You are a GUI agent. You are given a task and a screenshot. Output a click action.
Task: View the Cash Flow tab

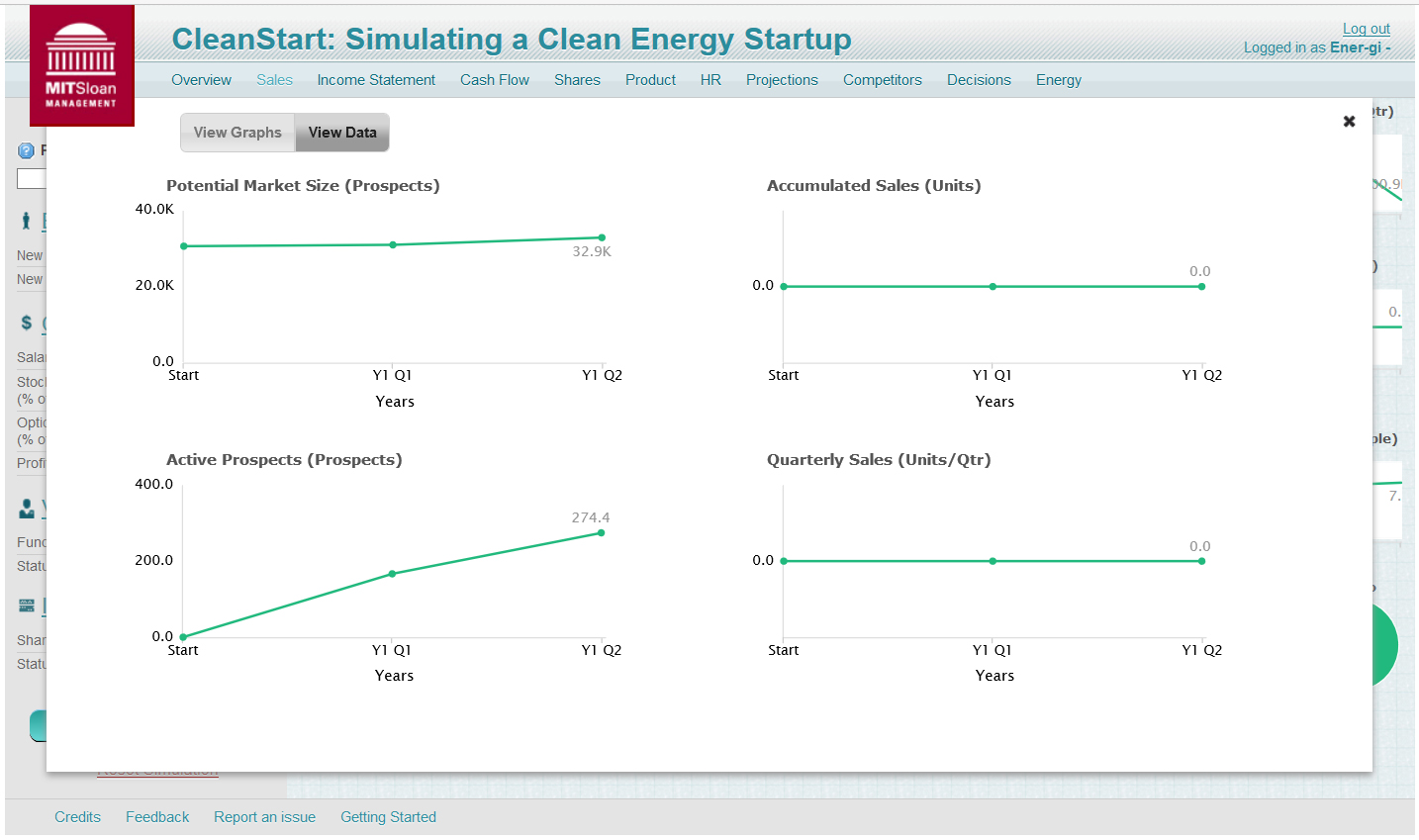(494, 80)
